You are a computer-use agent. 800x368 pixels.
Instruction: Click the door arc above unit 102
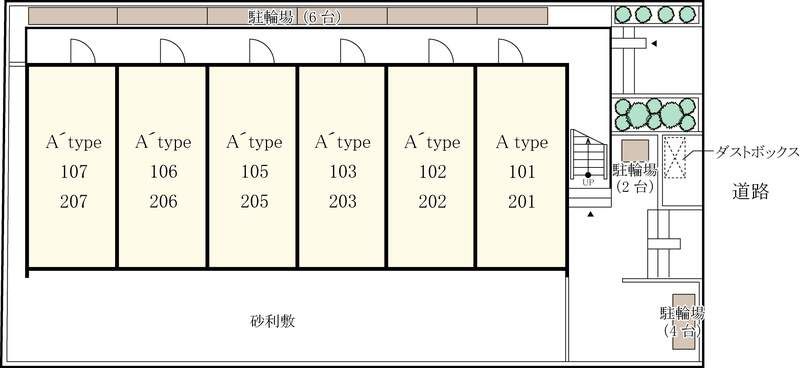[x=441, y=51]
